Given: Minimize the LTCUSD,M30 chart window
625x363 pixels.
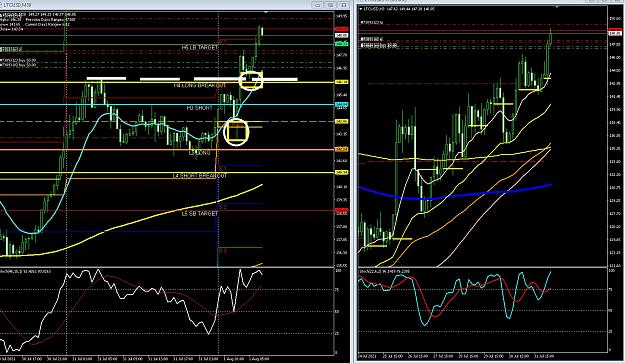Looking at the screenshot, I should tap(318, 5).
